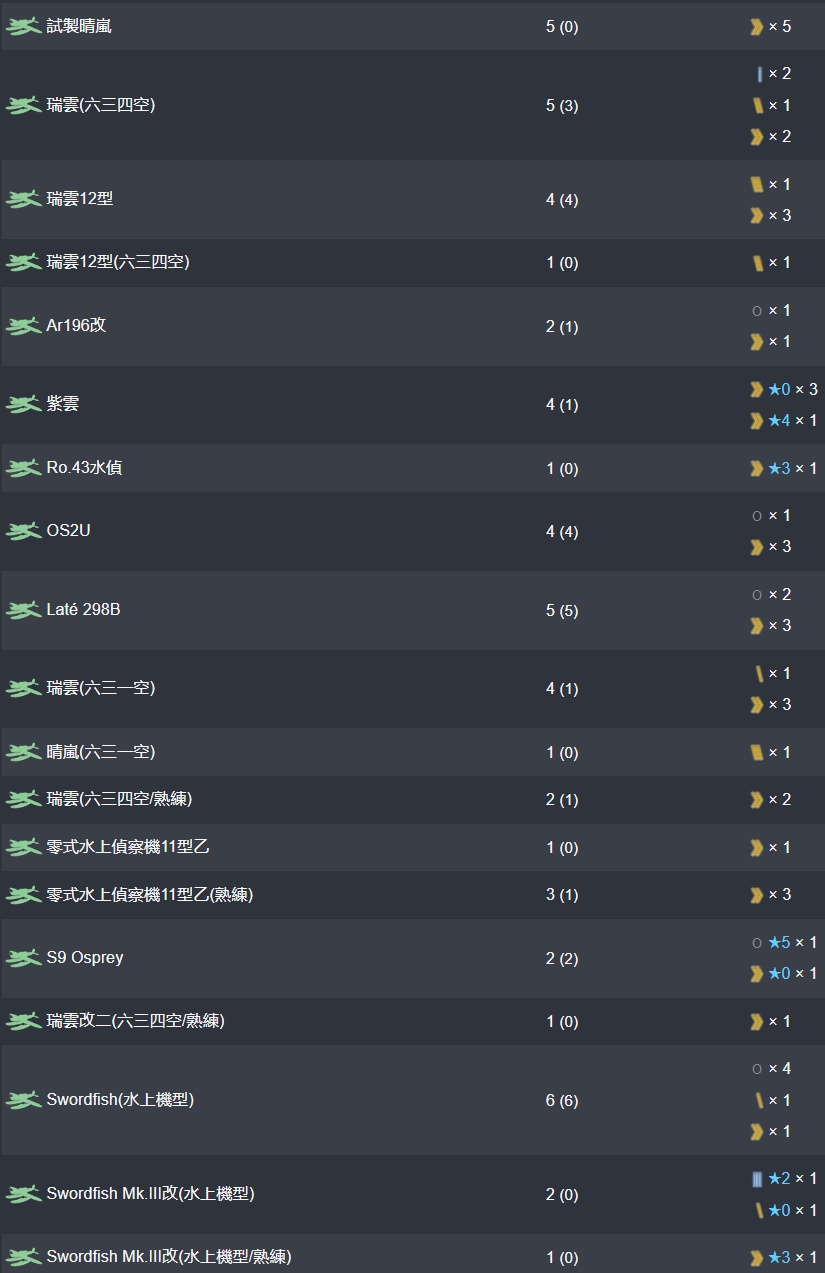Click seaplane icon next to S9 Osprey
Screen dimensions: 825x1273
point(23,958)
